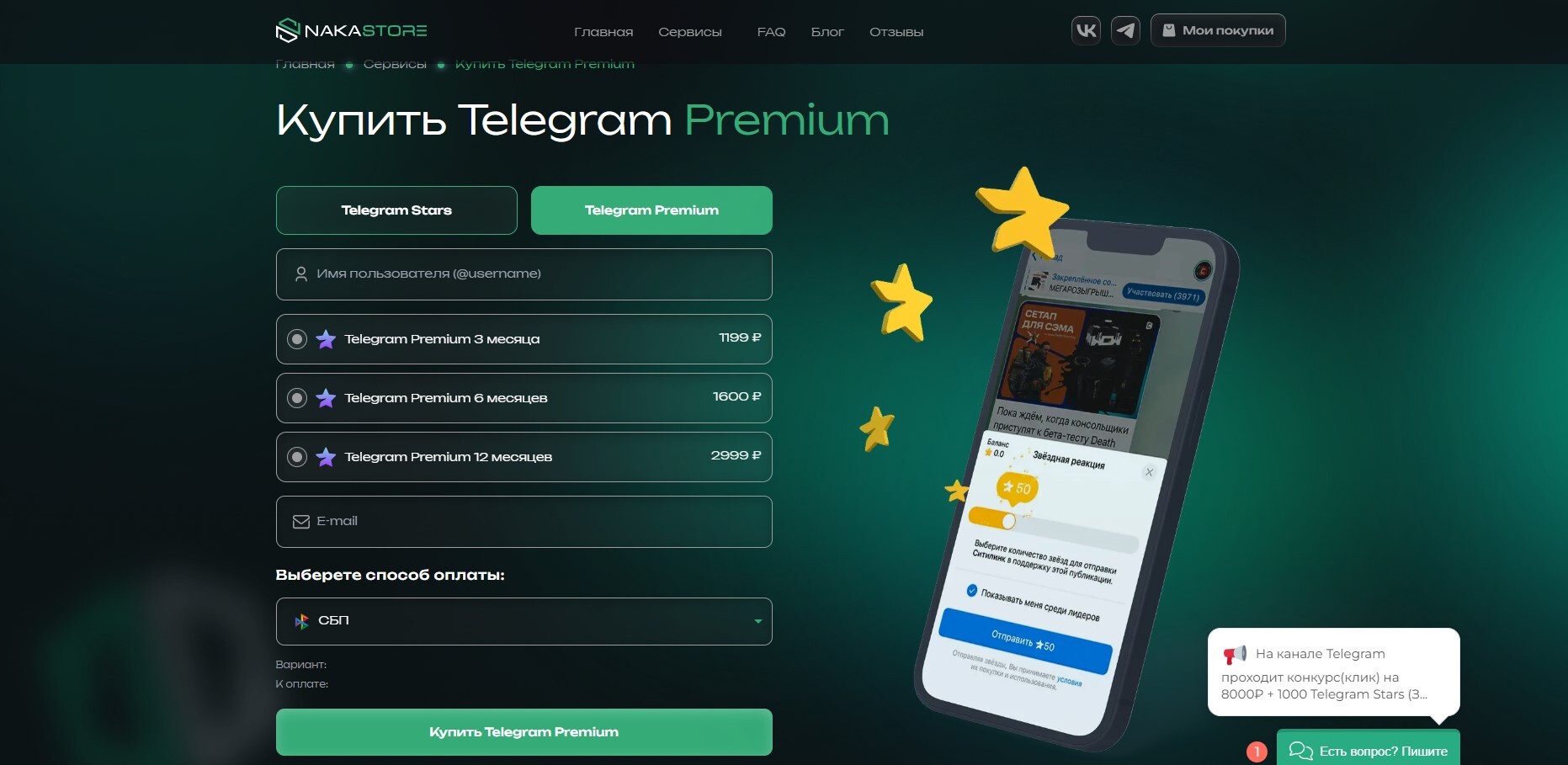Open the VK social page icon
The image size is (1568, 765).
tap(1086, 31)
